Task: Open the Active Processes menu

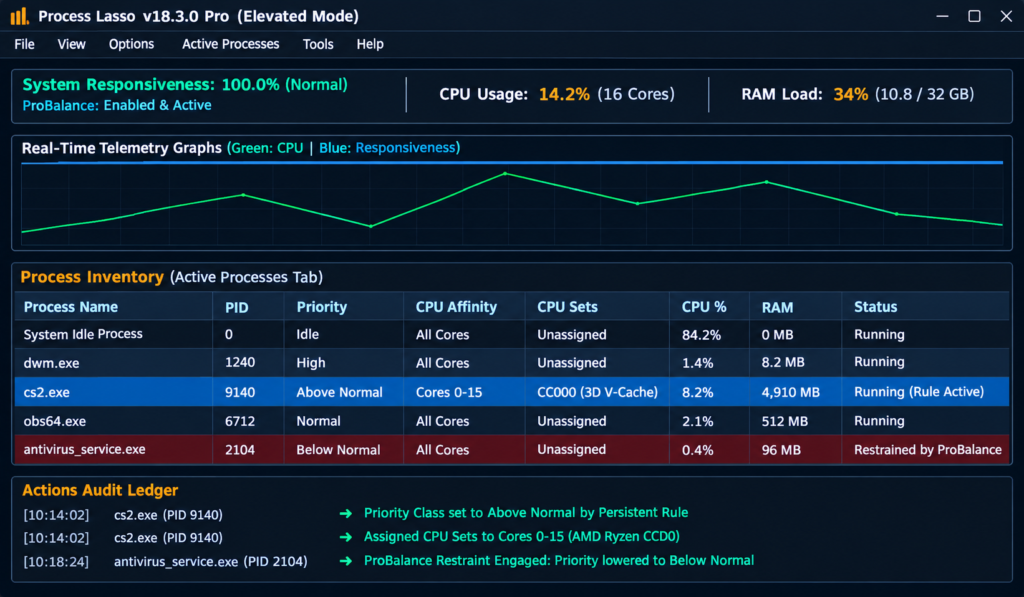Action: (231, 44)
